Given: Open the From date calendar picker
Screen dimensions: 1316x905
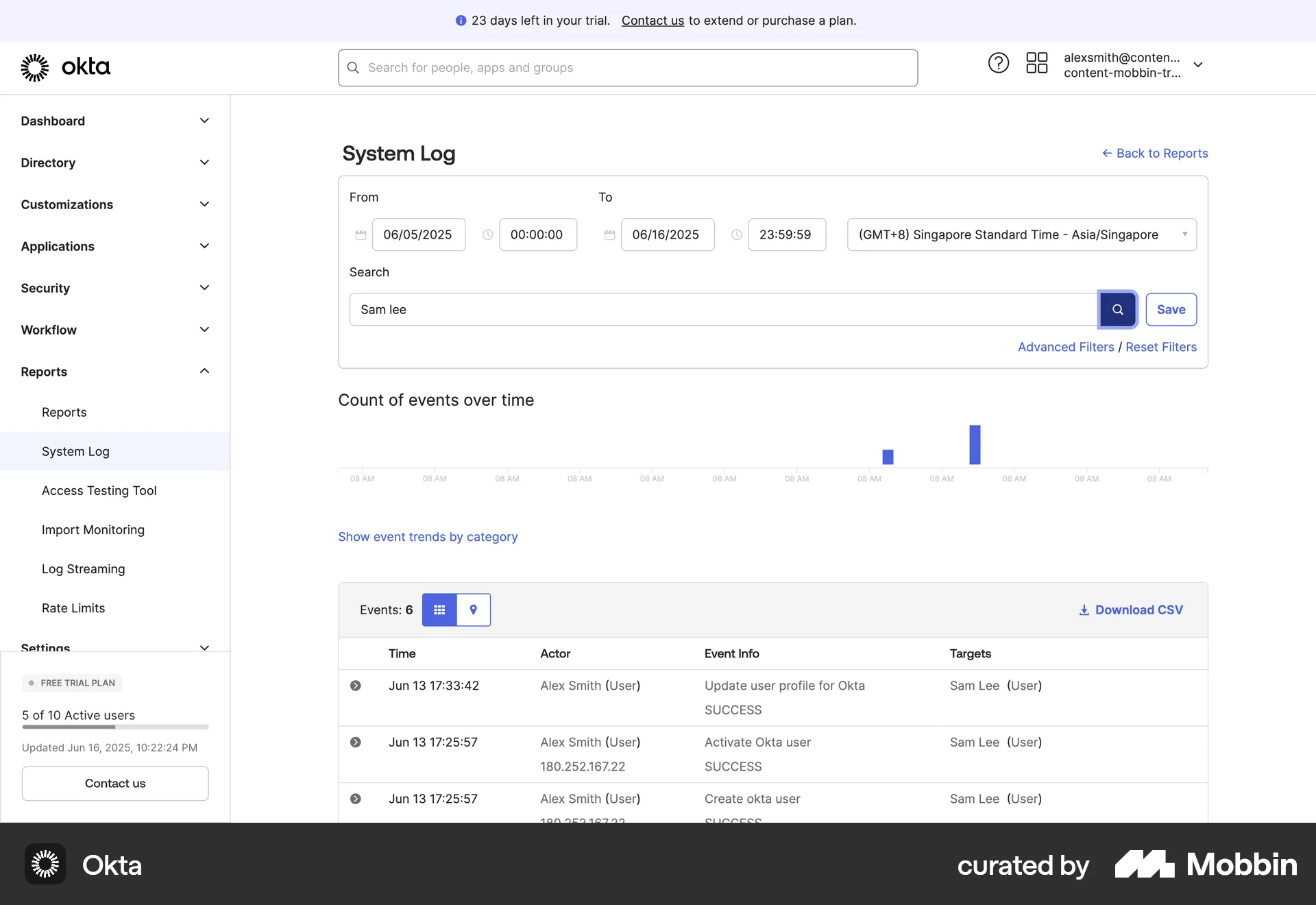Looking at the screenshot, I should [x=361, y=234].
